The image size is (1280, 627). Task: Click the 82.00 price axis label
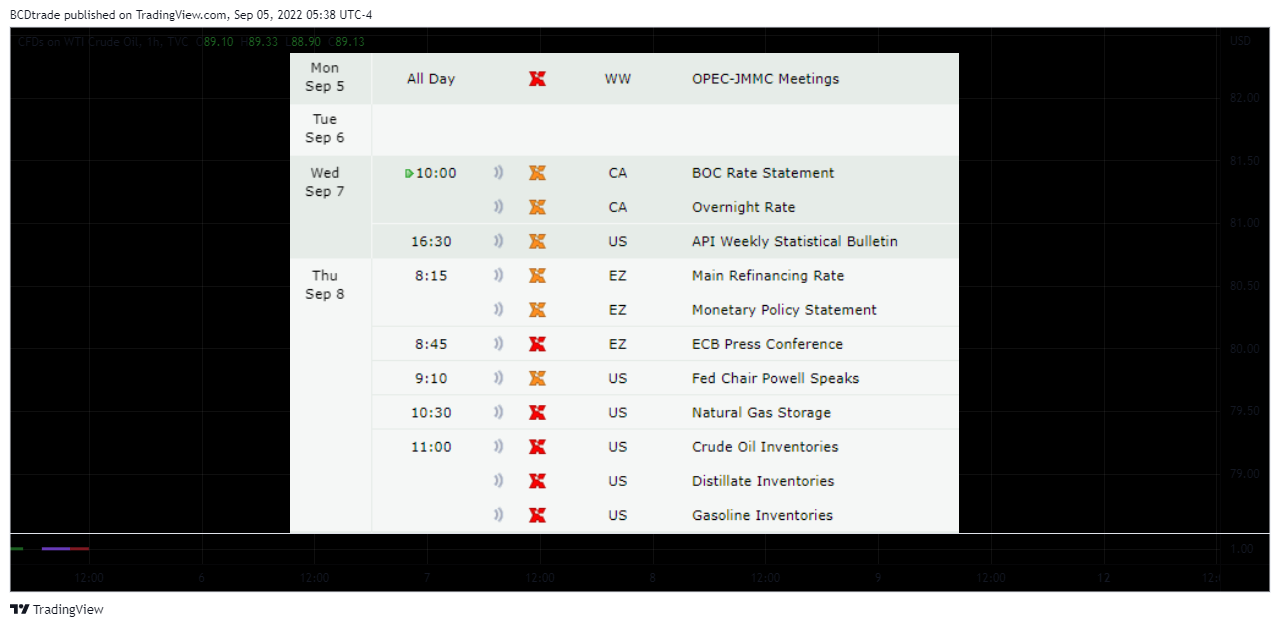click(1245, 97)
